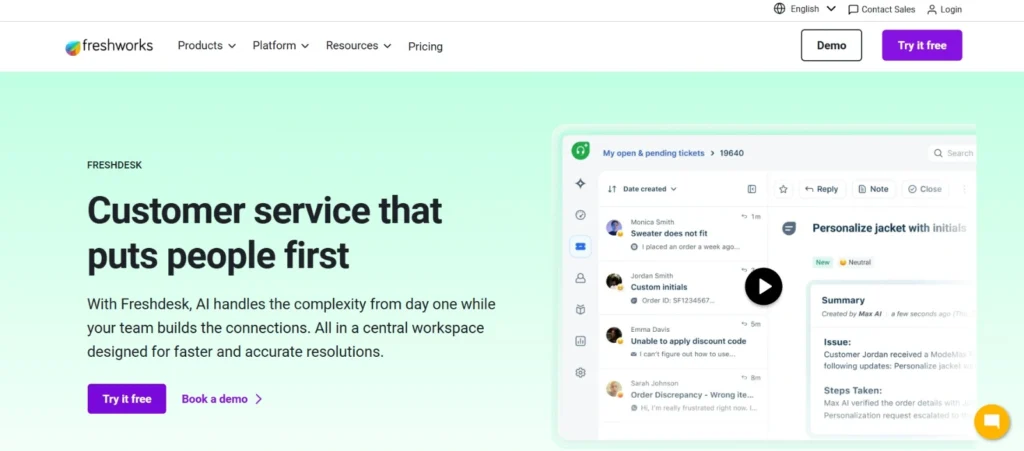
Task: Click My open & pending tickets breadcrumb
Action: [653, 153]
